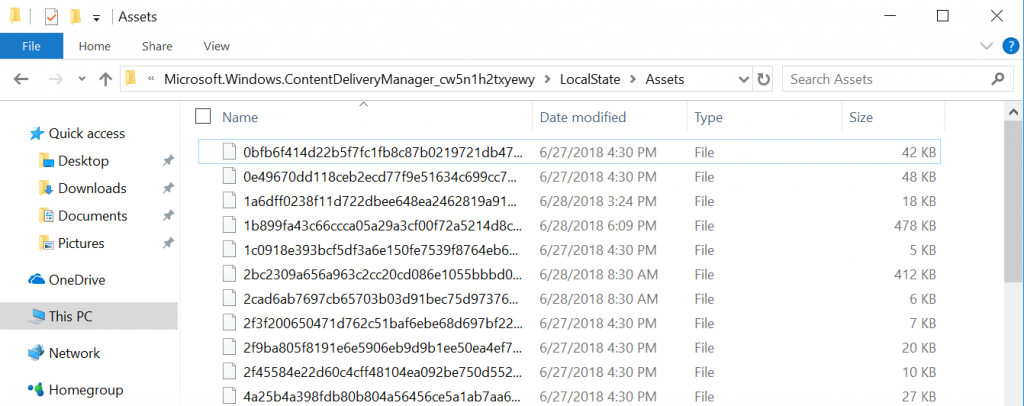Click the pin icon next to Documents
Viewport: 1024px width, 406px height.
(x=168, y=215)
